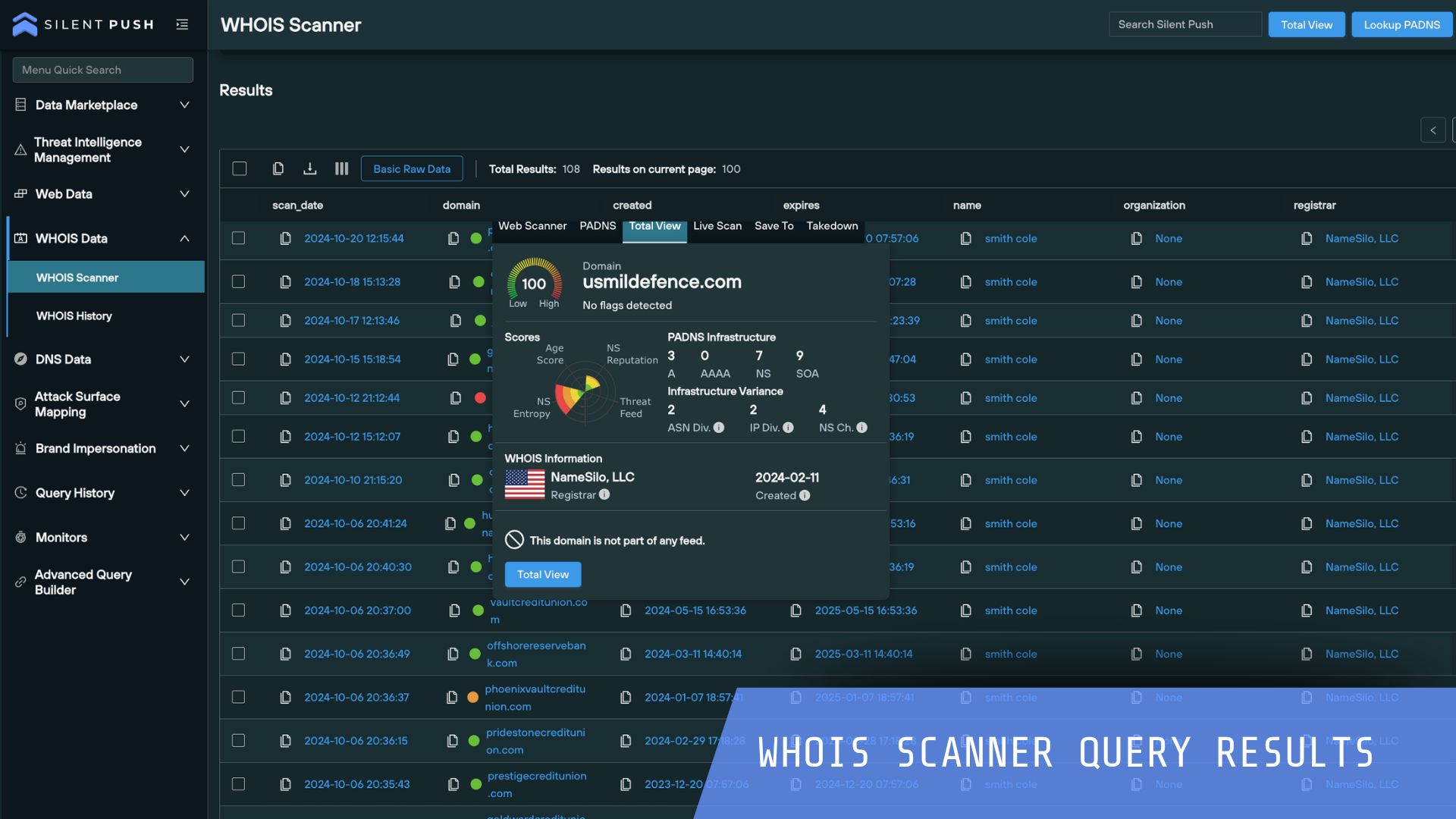Image resolution: width=1456 pixels, height=819 pixels.
Task: Open offshorereservebank.com domain link
Action: (536, 654)
